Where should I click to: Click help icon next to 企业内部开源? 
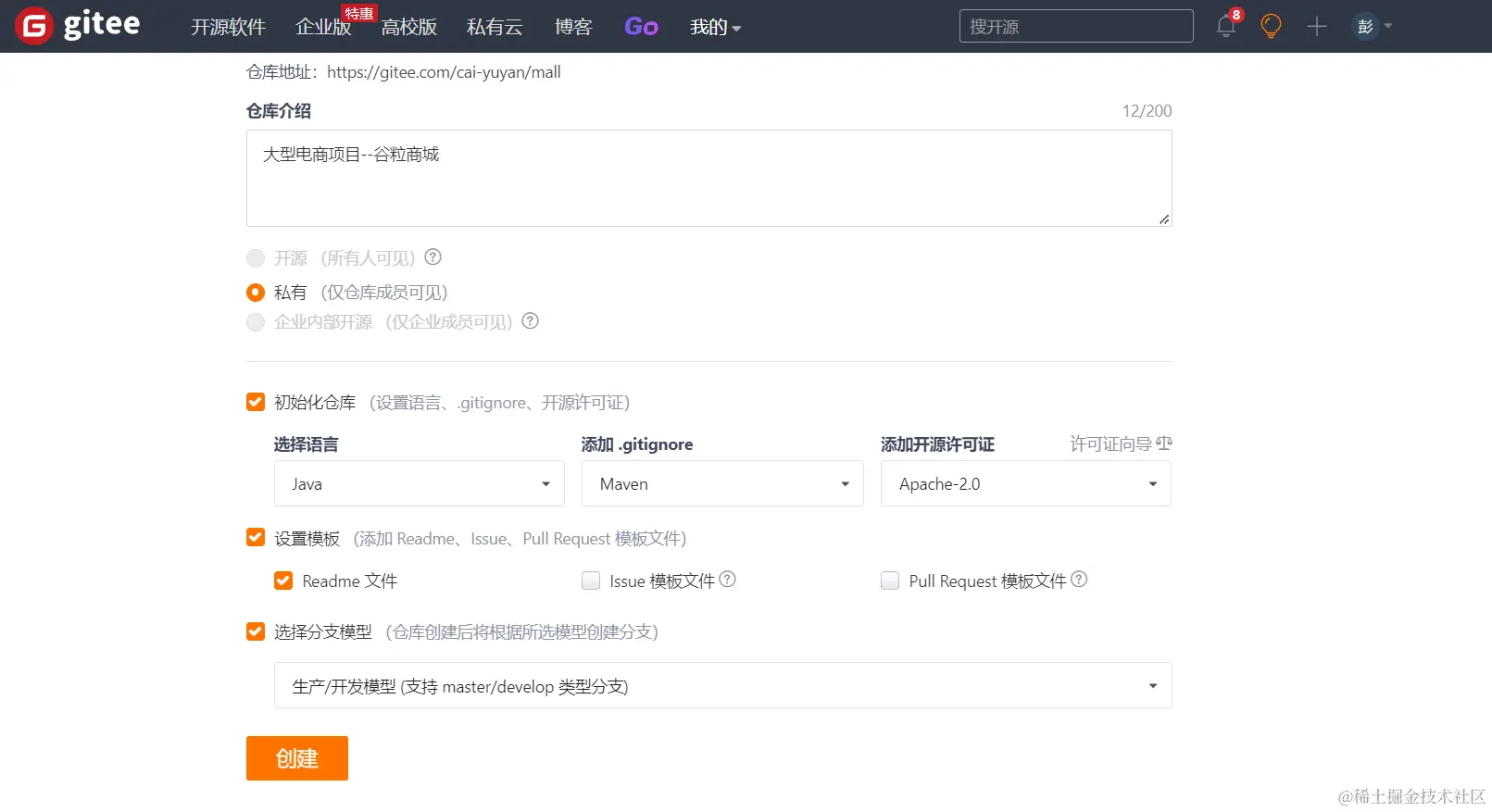point(530,321)
